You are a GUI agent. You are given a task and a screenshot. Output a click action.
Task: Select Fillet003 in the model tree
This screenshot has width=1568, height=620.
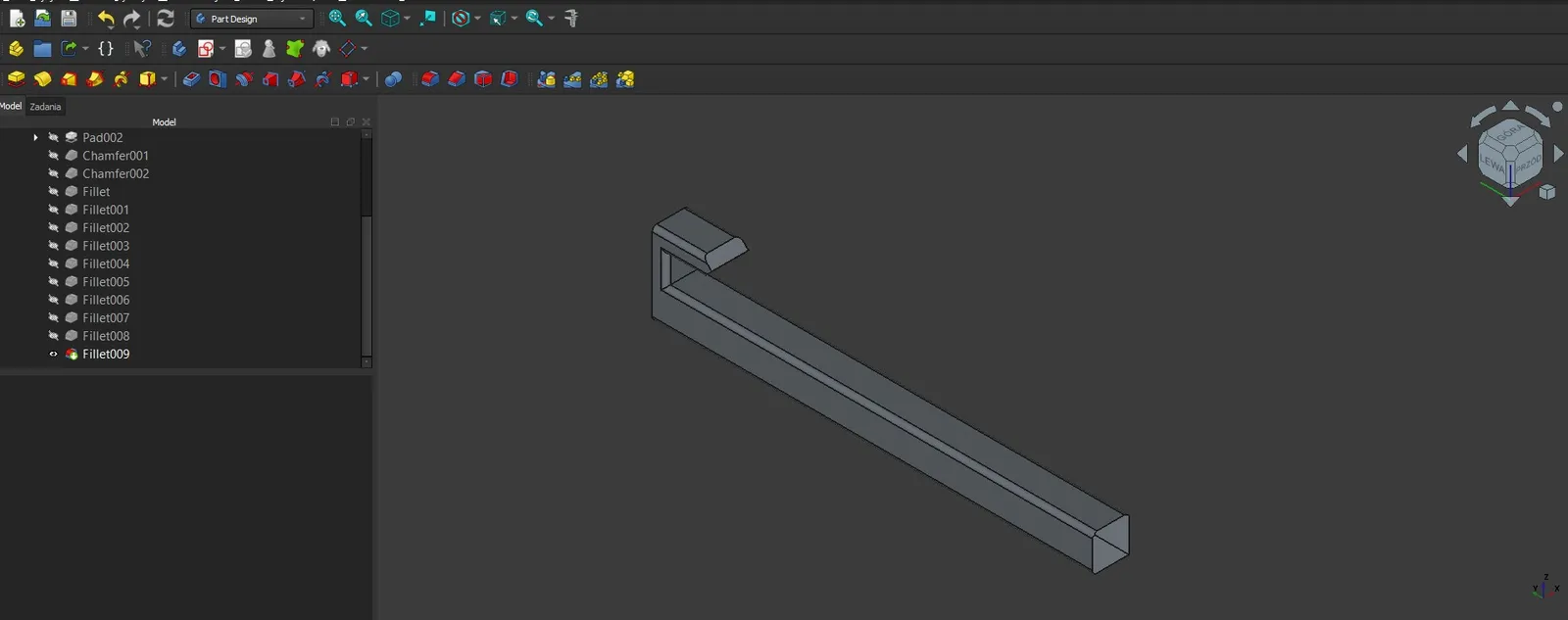pyautogui.click(x=106, y=246)
